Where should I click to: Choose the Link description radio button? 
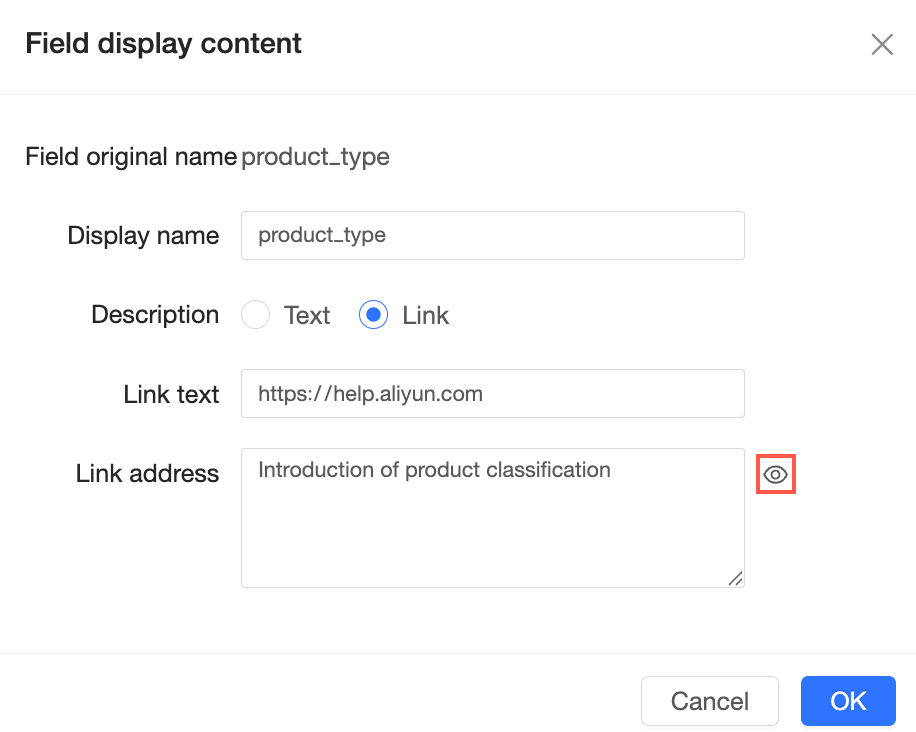click(x=373, y=315)
